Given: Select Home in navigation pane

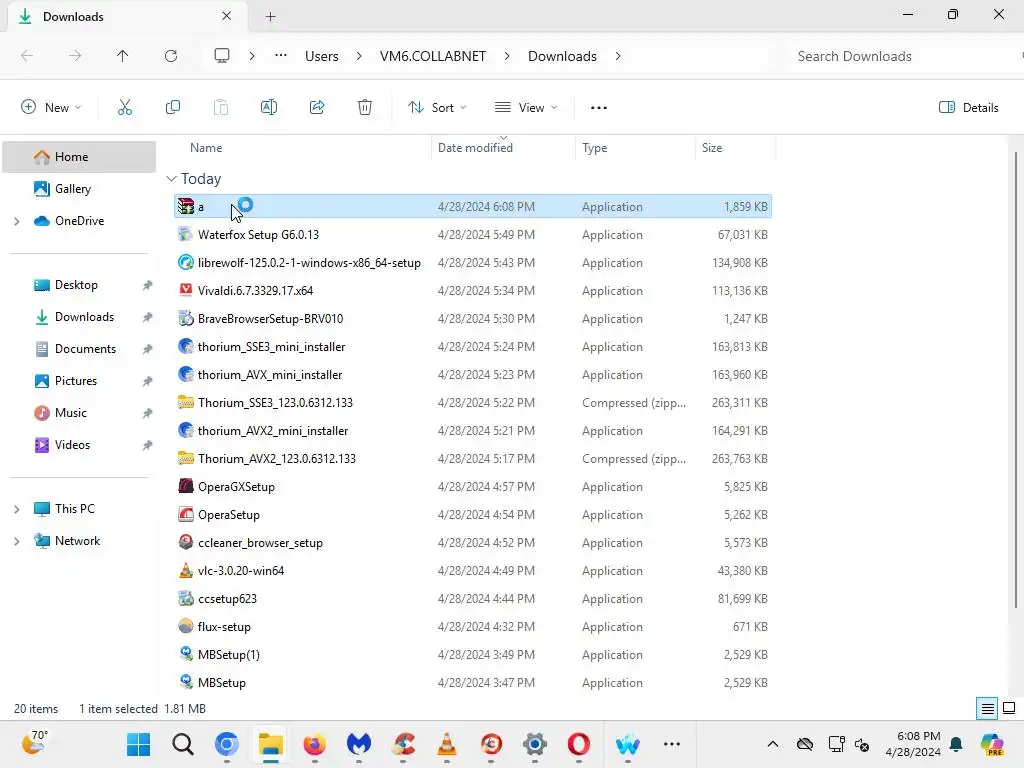Looking at the screenshot, I should [x=79, y=157].
